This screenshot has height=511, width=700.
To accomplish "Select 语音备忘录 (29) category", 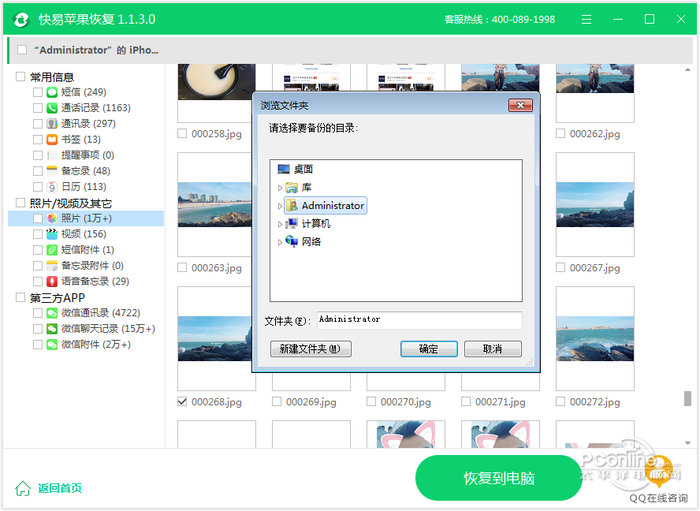I will click(x=95, y=282).
